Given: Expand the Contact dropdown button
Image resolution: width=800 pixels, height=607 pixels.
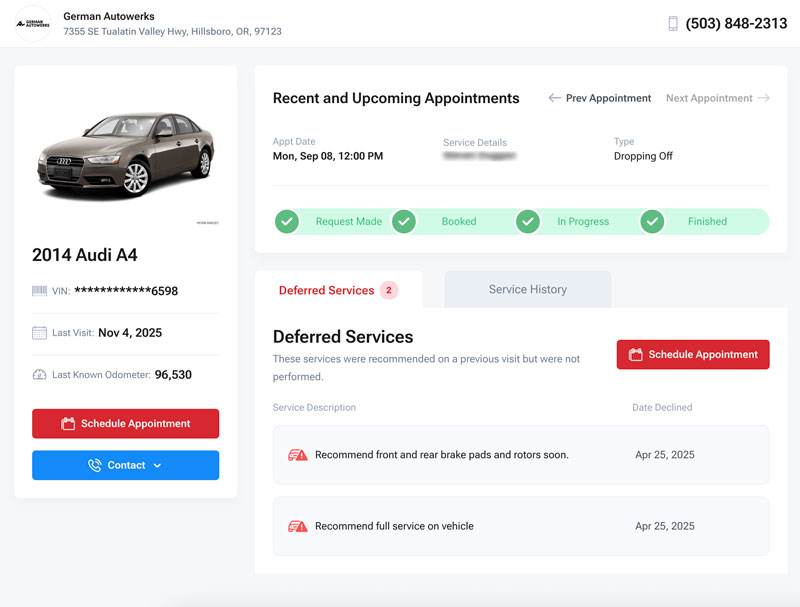Looking at the screenshot, I should click(x=125, y=465).
